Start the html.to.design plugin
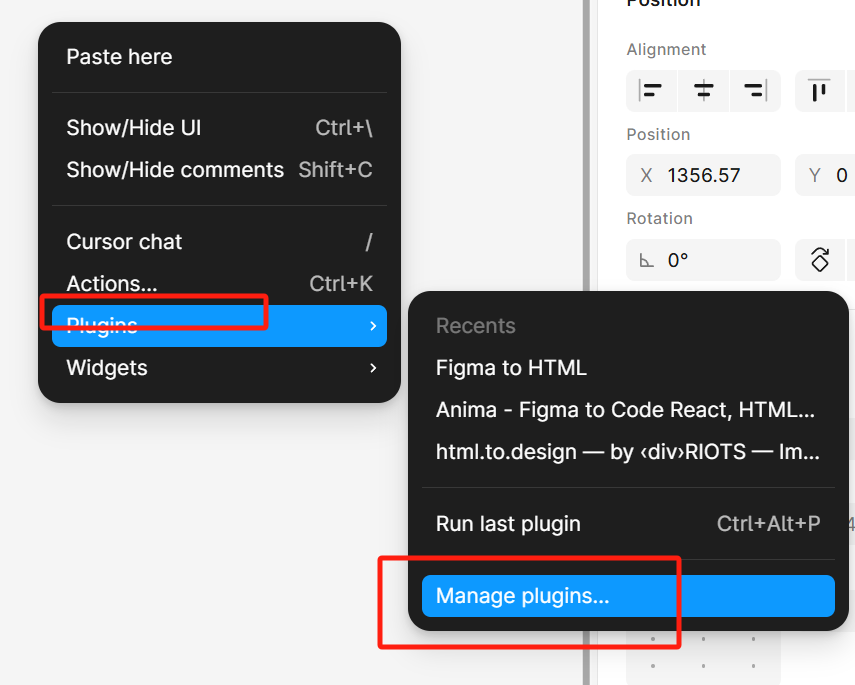Image resolution: width=855 pixels, height=685 pixels. (x=628, y=452)
